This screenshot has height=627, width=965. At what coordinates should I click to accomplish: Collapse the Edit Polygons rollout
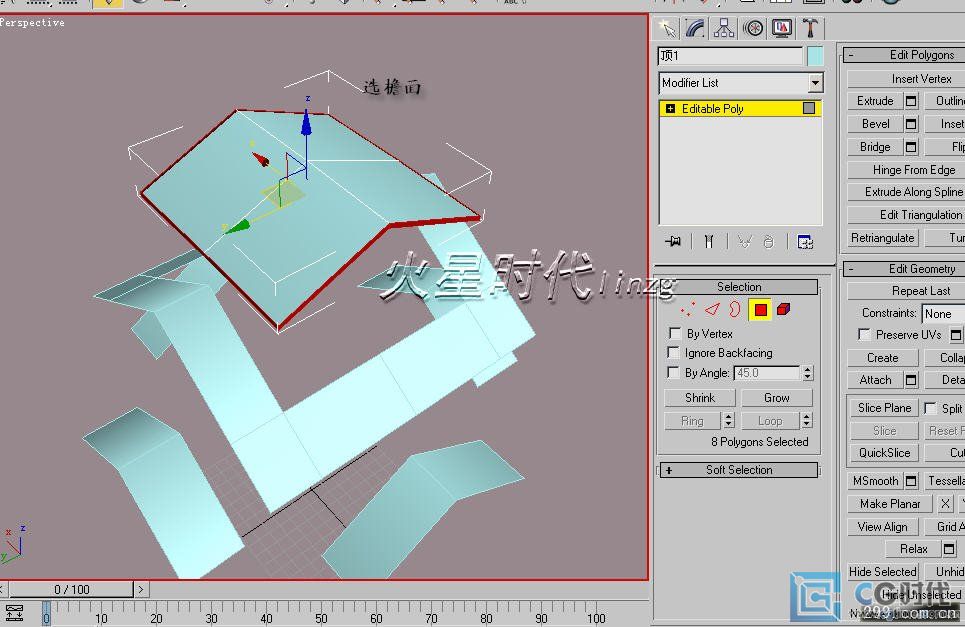(904, 55)
